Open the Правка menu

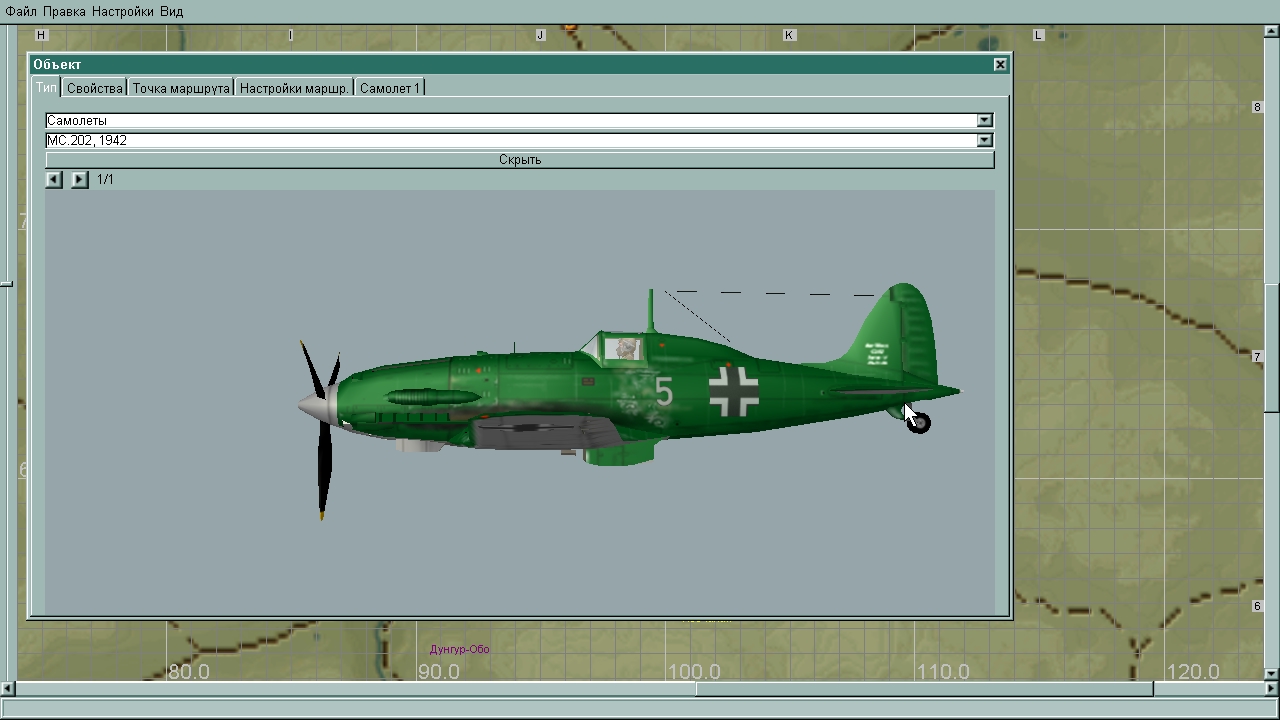click(64, 11)
